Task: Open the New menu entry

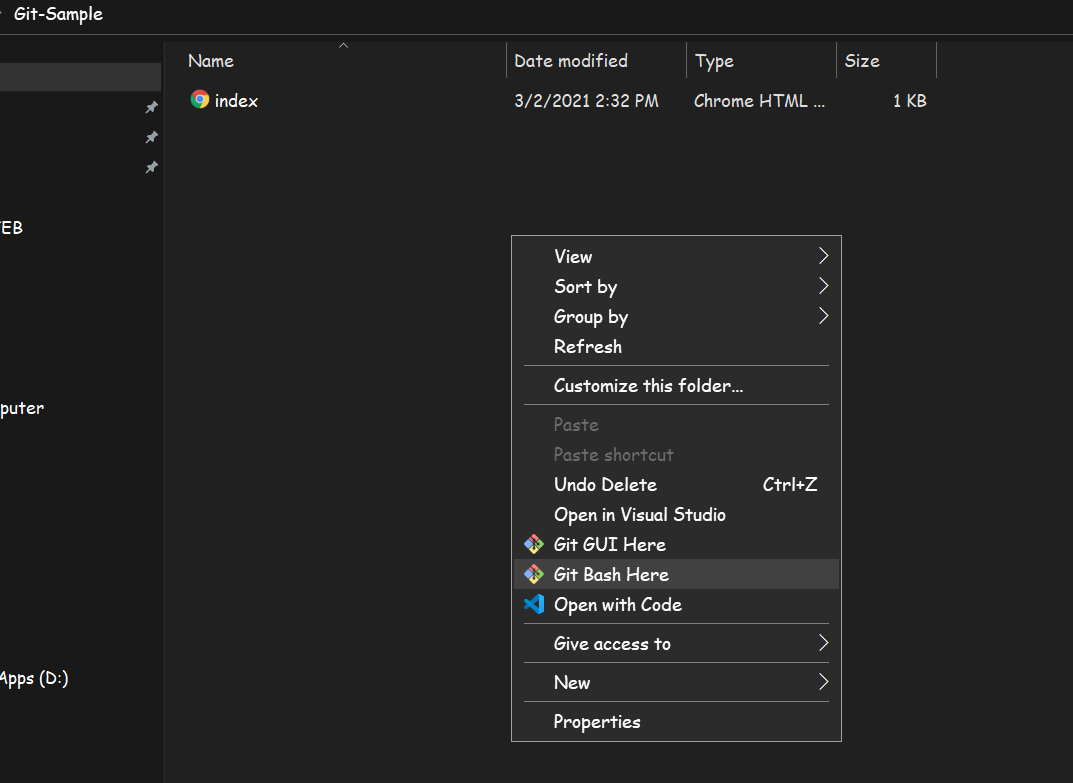Action: (676, 682)
